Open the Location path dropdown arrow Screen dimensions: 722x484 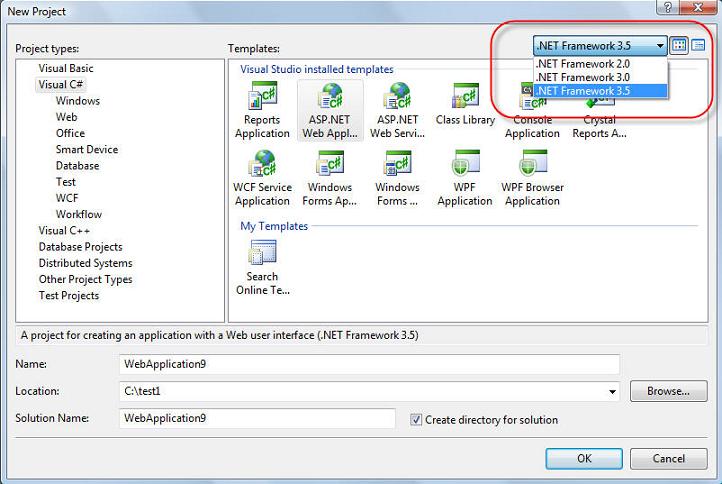coord(612,391)
